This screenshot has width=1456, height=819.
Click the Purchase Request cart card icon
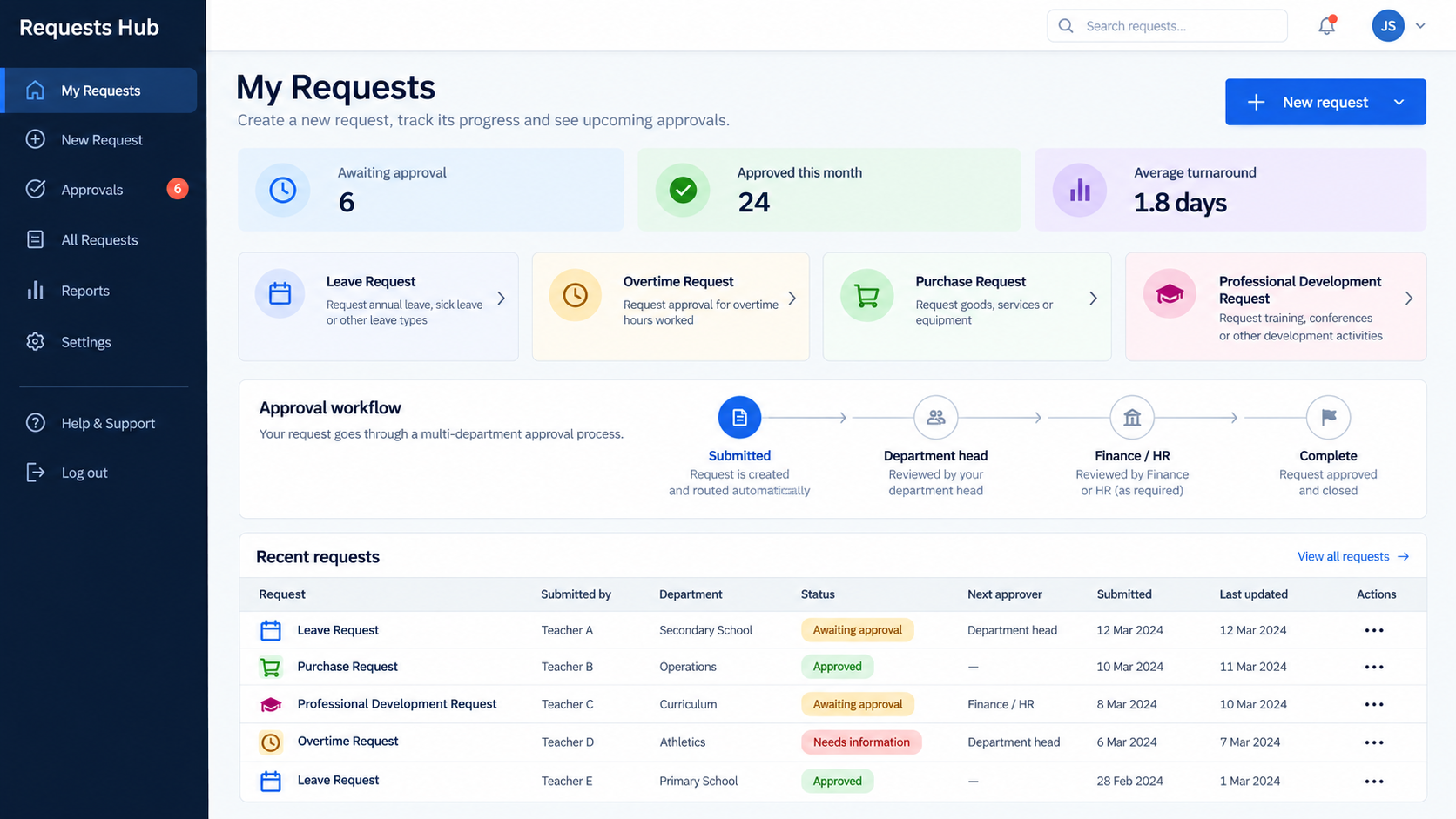click(x=866, y=296)
